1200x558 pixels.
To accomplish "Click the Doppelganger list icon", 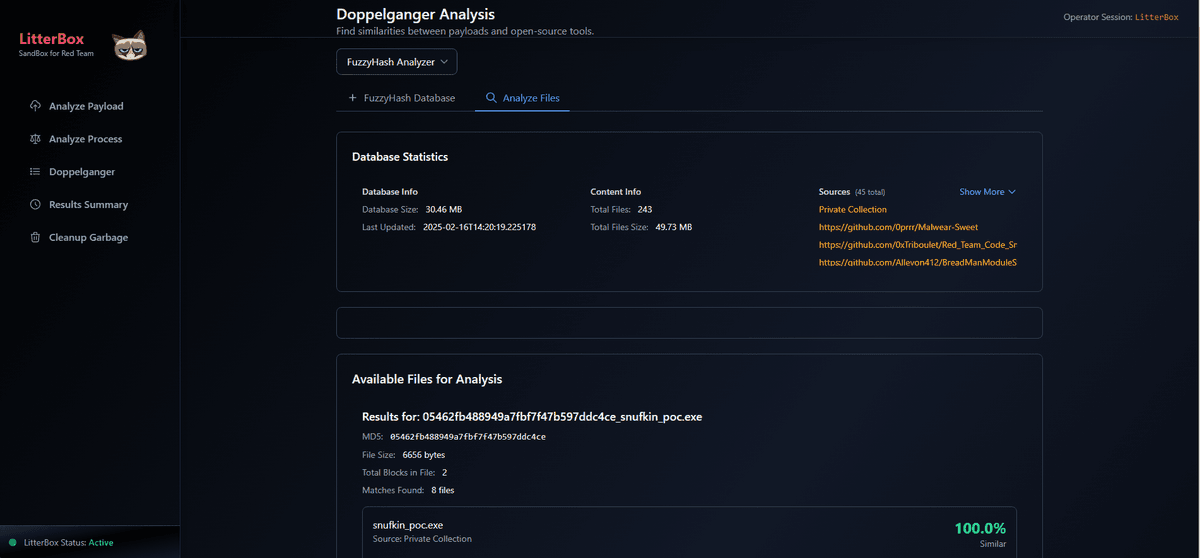I will pyautogui.click(x=36, y=172).
